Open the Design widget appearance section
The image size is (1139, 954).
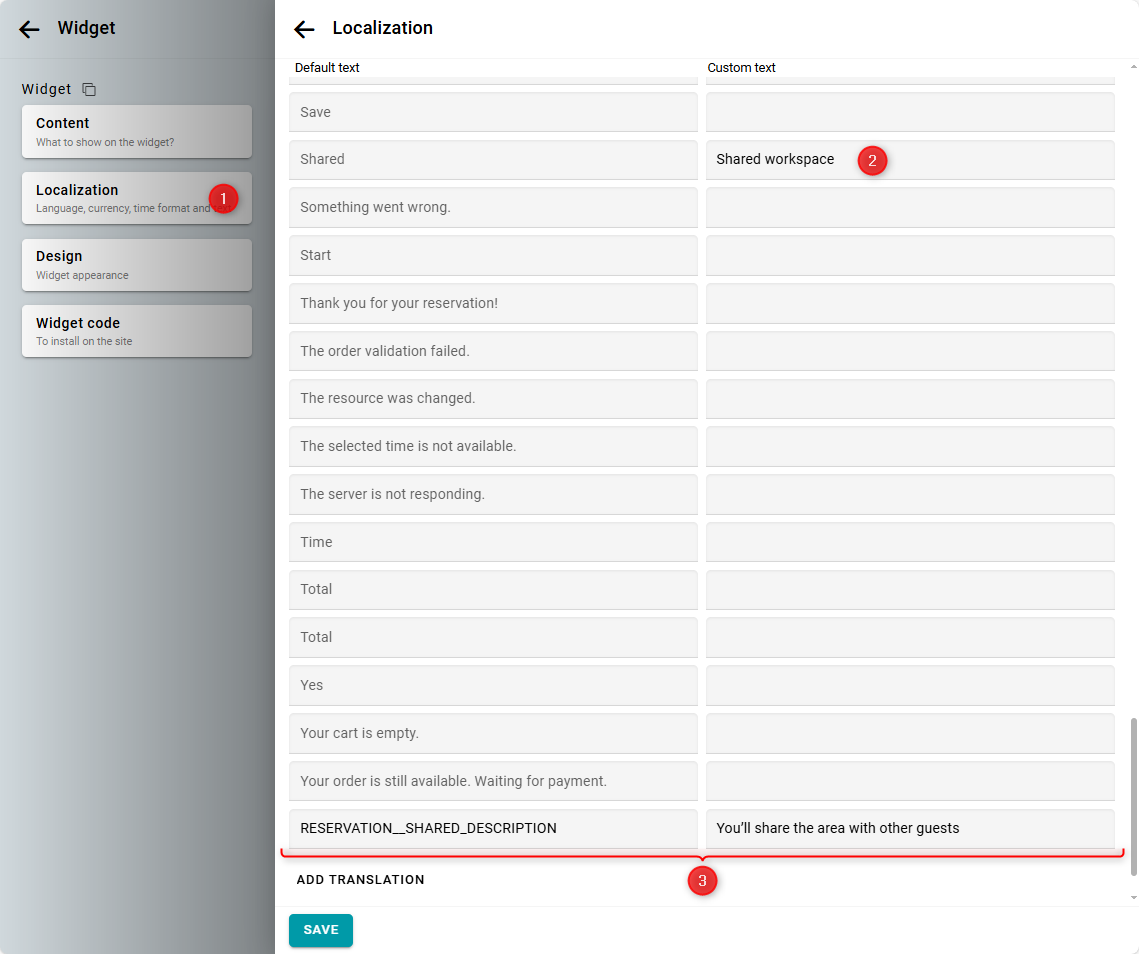click(136, 265)
